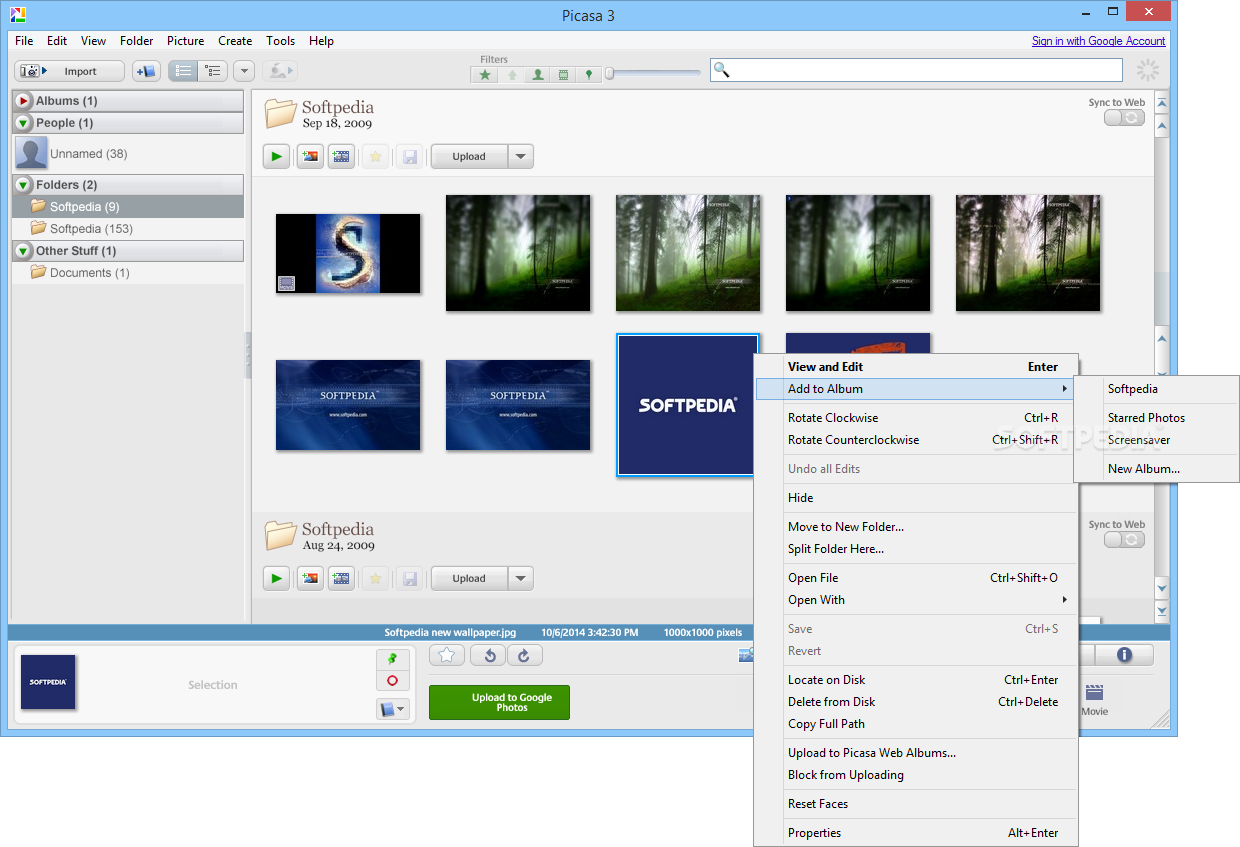The width and height of the screenshot is (1240, 847).
Task: Collapse the People (1) section
Action: pos(23,123)
